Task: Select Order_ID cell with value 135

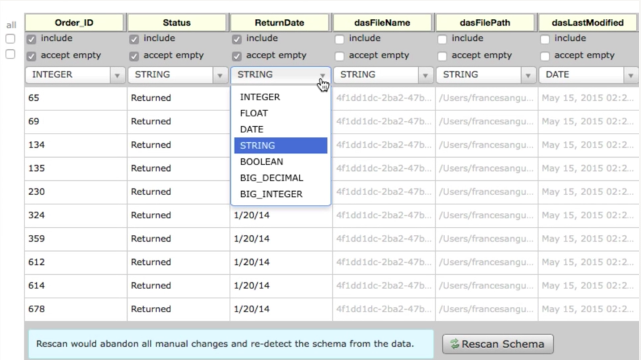Action: pos(76,168)
